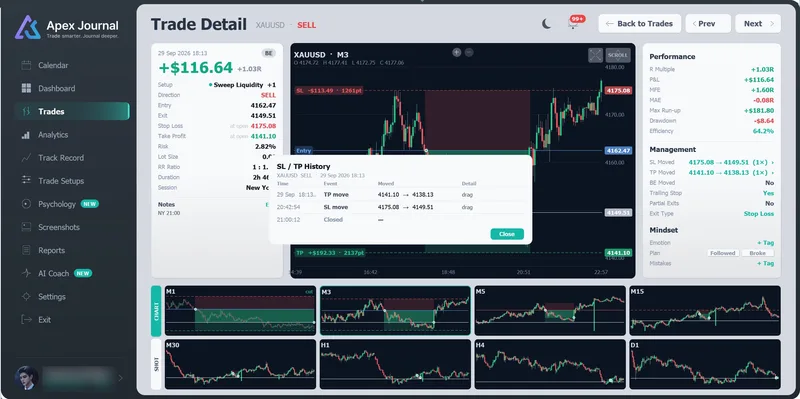This screenshot has width=800, height=399.
Task: Mark Plan as Followed
Action: (722, 253)
